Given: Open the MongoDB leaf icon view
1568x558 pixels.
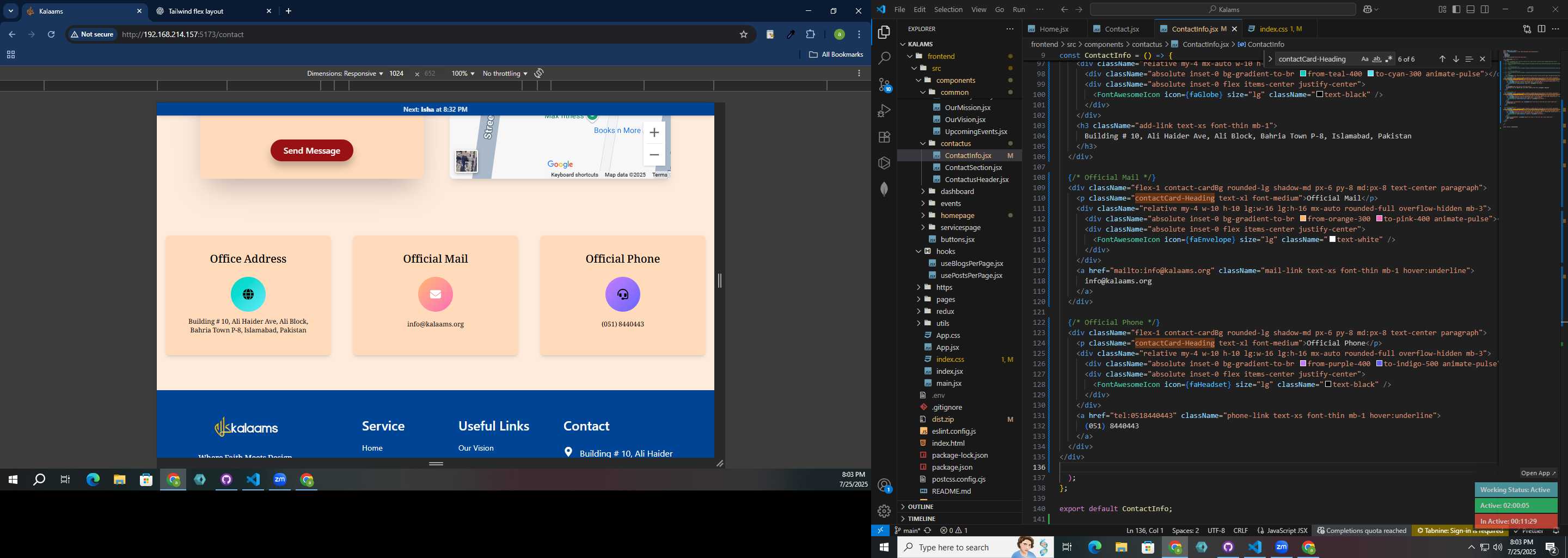Looking at the screenshot, I should 884,189.
